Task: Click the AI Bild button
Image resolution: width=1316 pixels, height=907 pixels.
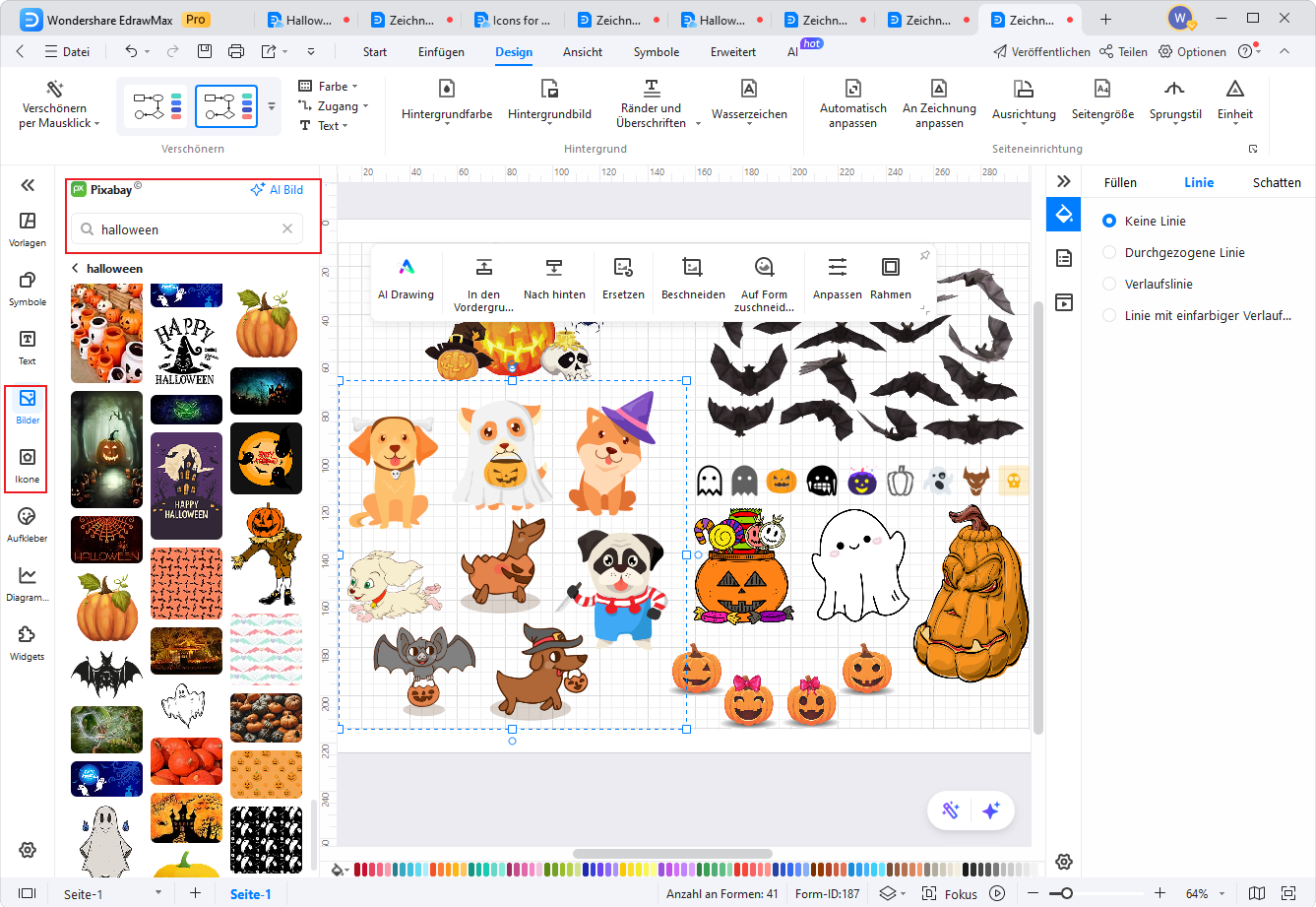Action: (277, 189)
